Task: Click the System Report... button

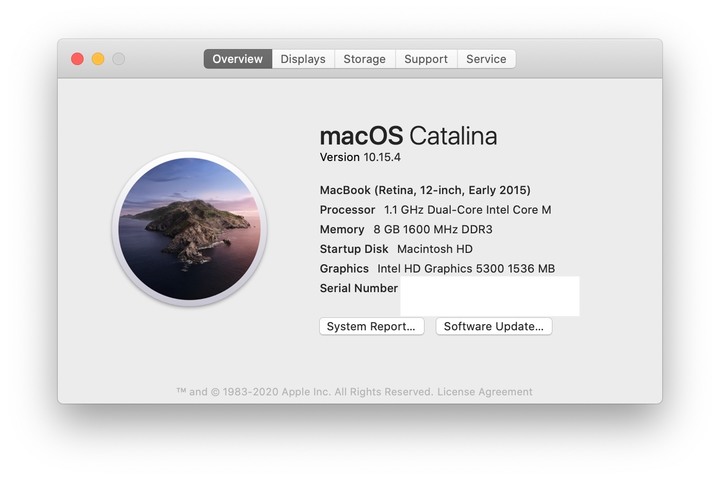Action: (x=371, y=326)
